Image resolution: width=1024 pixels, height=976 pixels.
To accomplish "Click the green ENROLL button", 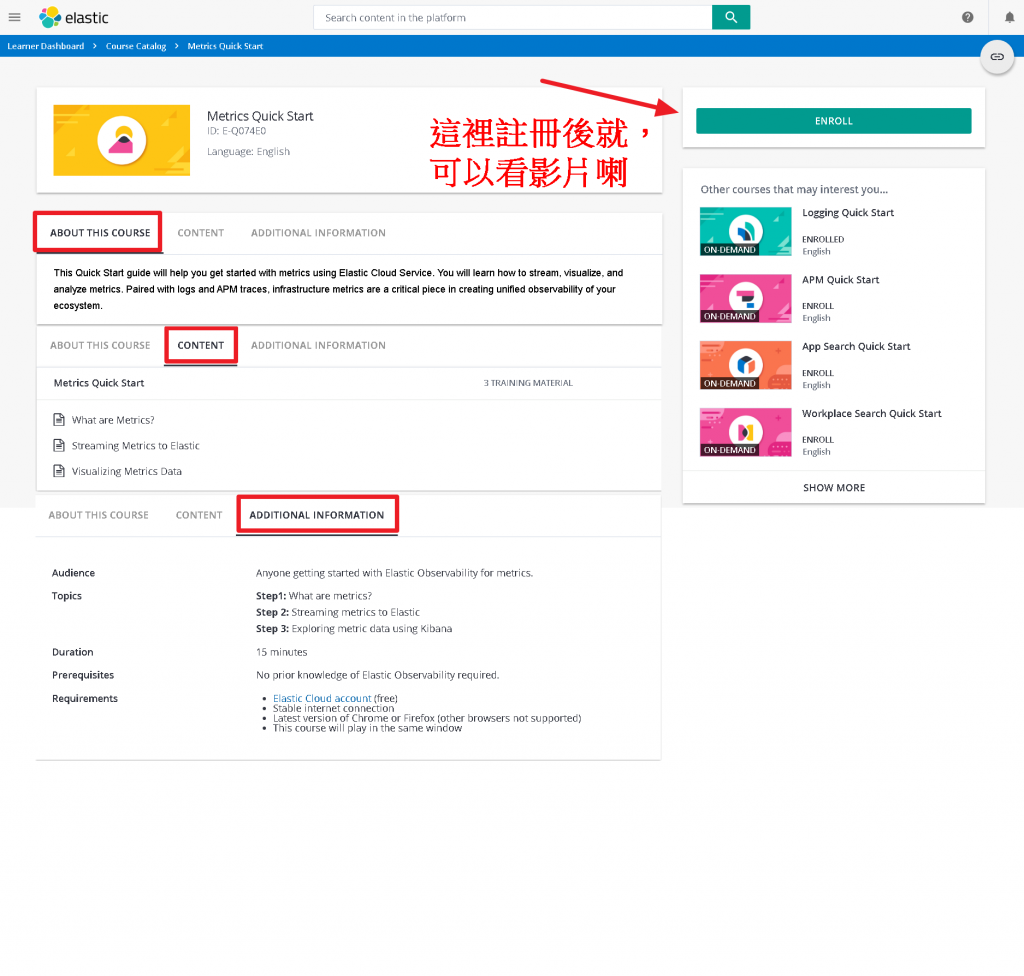I will [833, 121].
